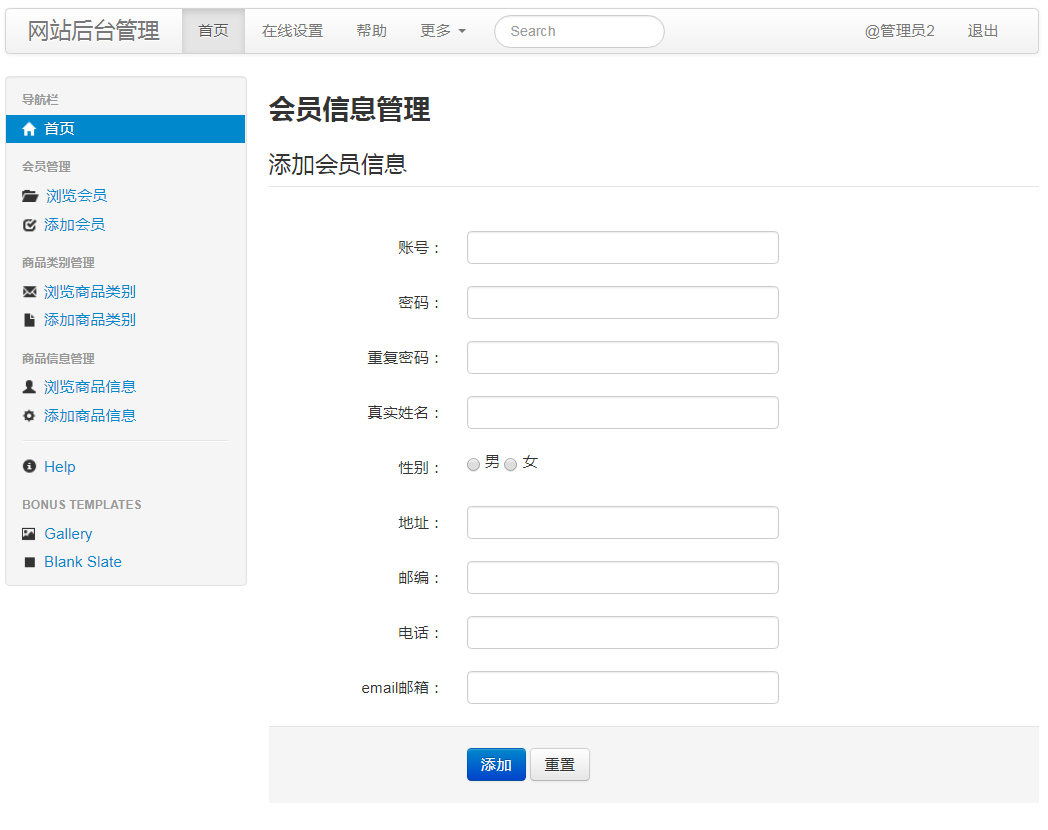Open the Gallery template link
The height and width of the screenshot is (830, 1048).
68,533
